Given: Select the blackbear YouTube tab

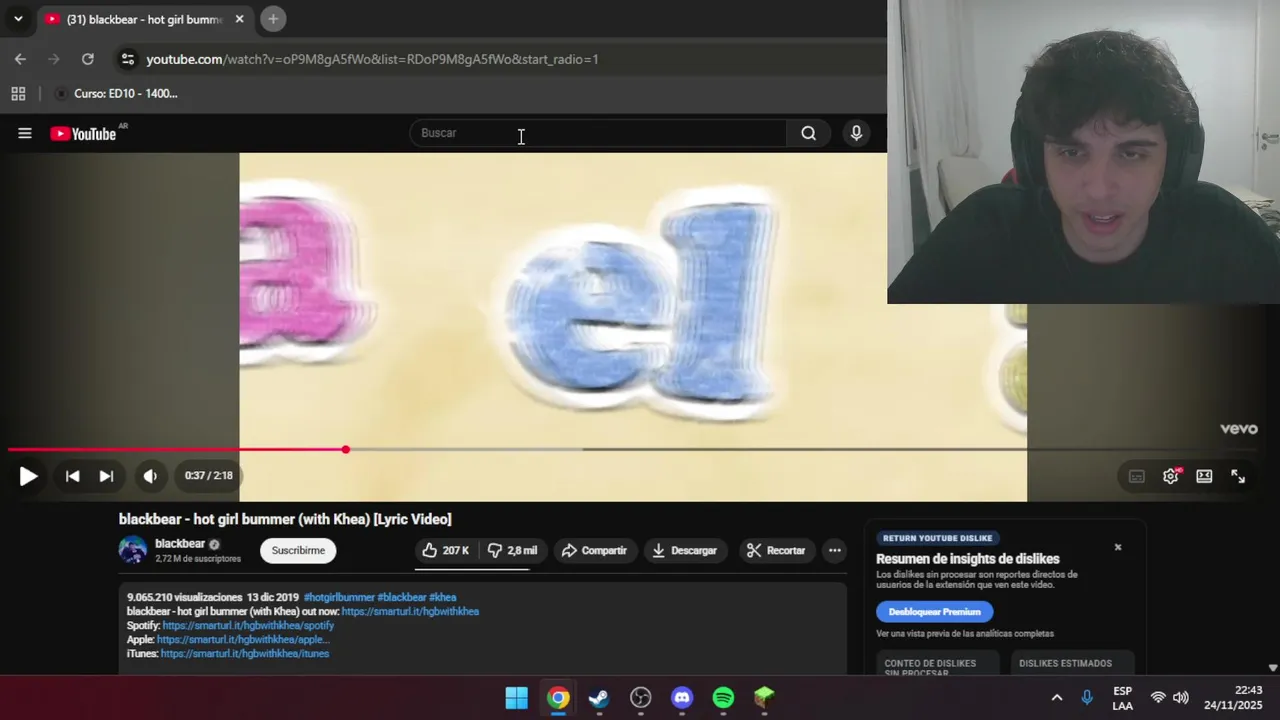Looking at the screenshot, I should point(145,19).
